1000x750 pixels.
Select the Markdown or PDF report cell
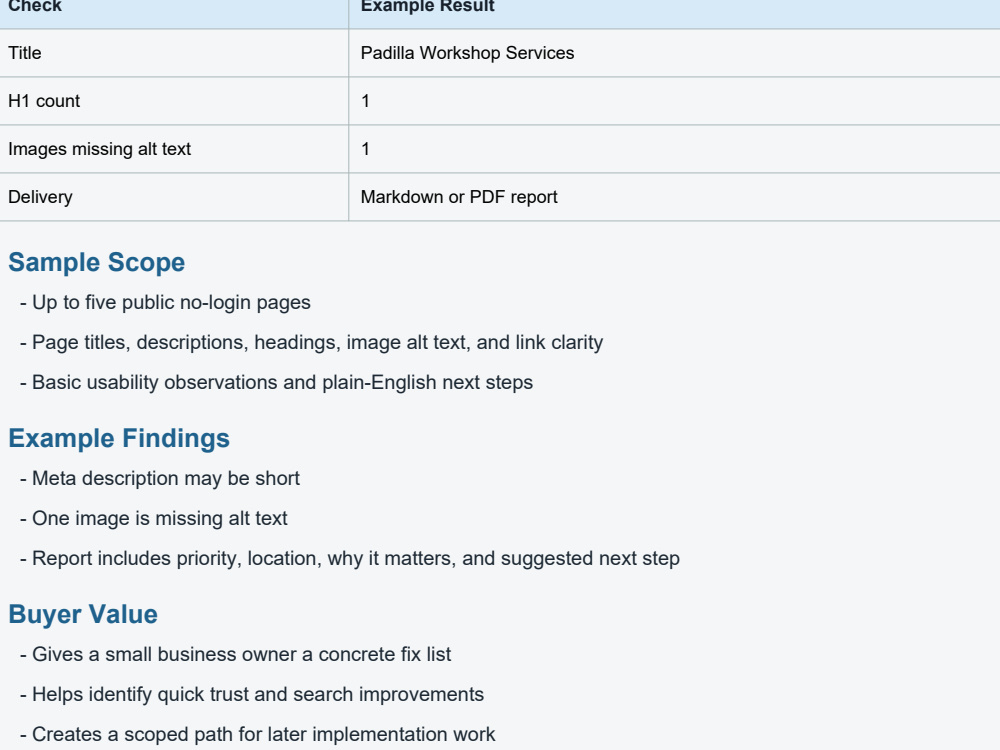coord(674,197)
